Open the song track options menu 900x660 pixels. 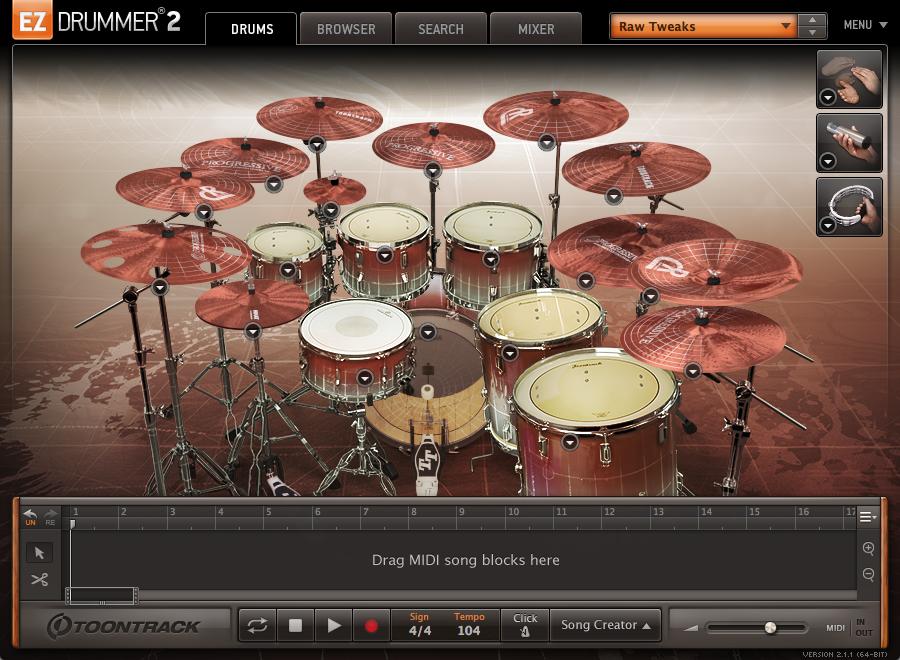(x=867, y=517)
